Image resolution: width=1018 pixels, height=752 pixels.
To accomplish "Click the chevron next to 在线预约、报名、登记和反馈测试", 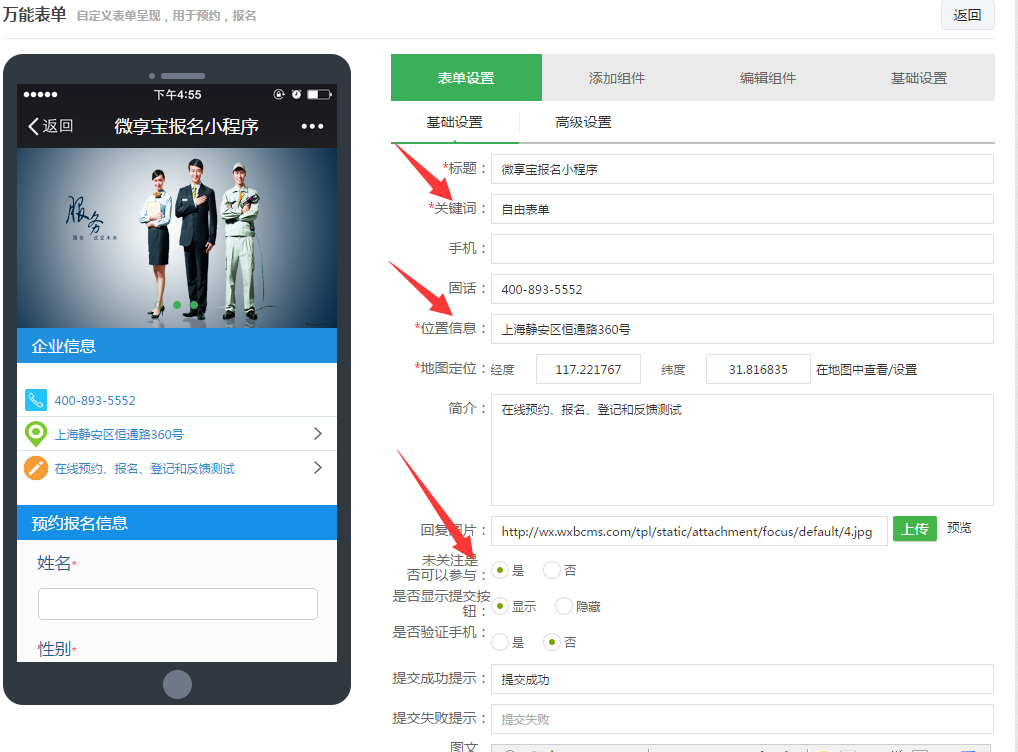I will (x=317, y=466).
